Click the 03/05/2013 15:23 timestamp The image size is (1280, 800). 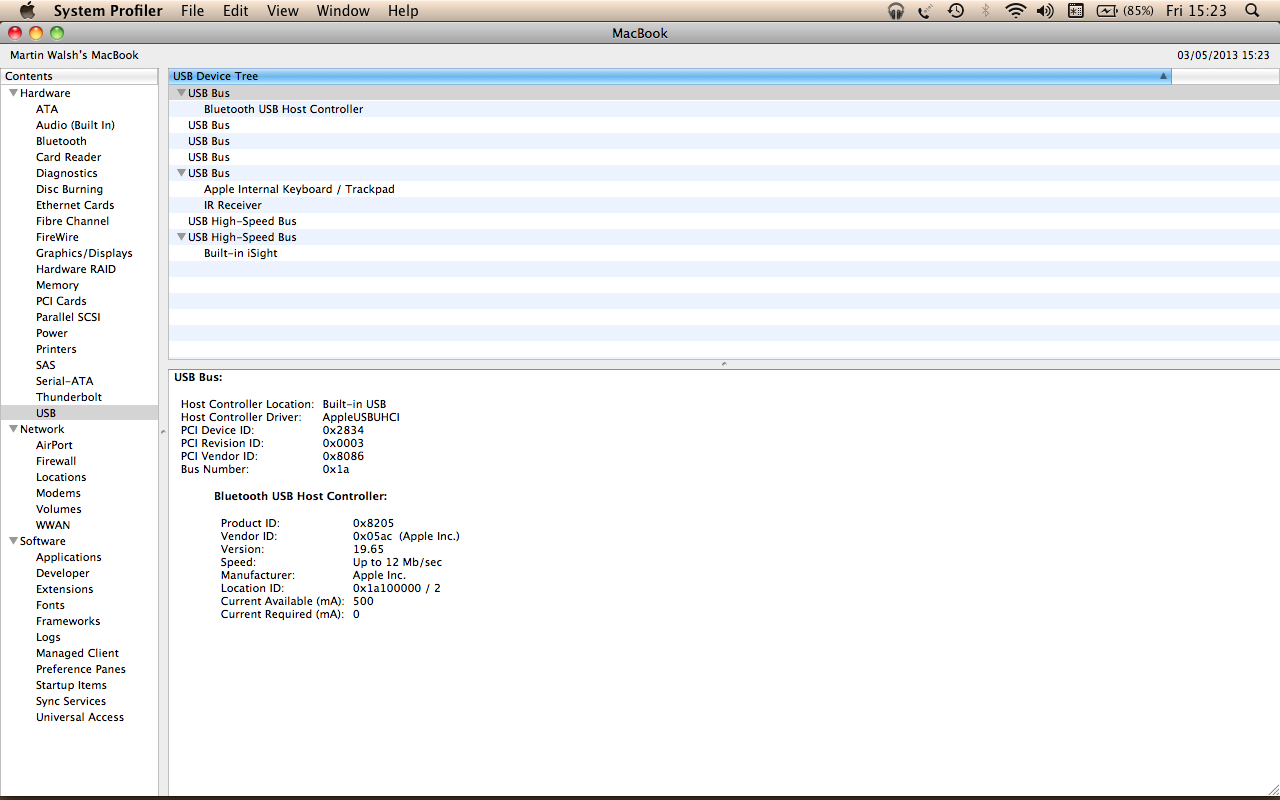[1223, 55]
